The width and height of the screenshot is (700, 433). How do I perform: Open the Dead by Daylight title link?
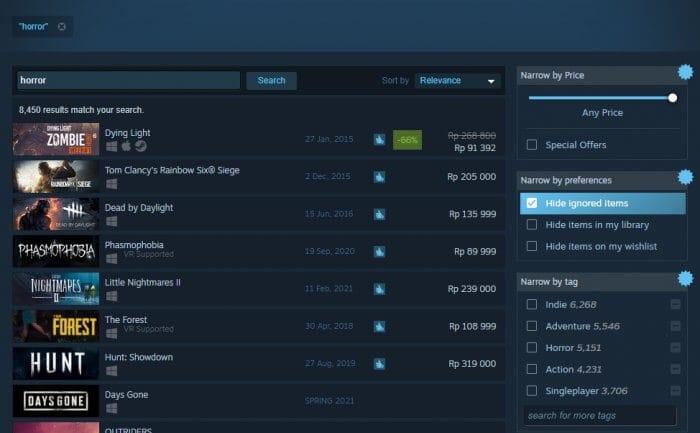(138, 208)
